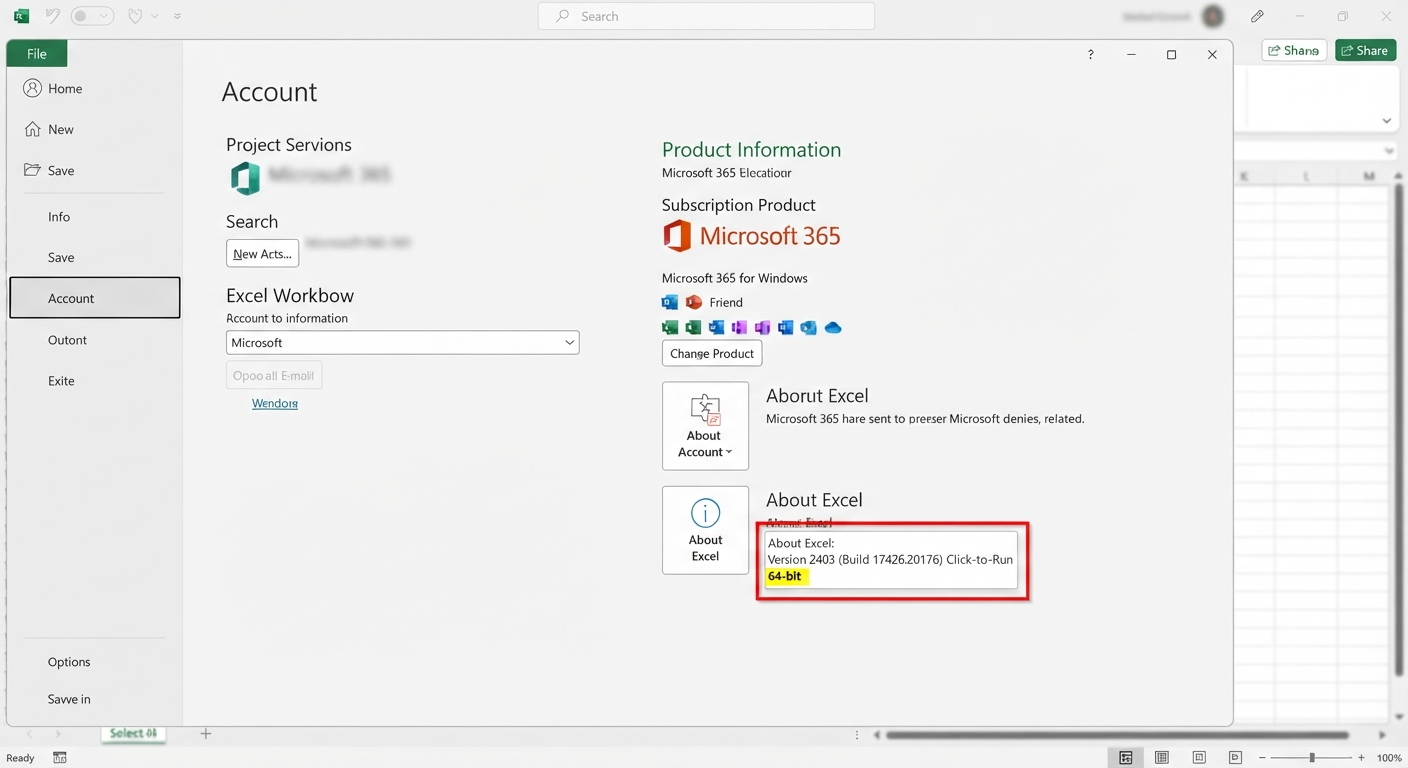Image resolution: width=1408 pixels, height=768 pixels.
Task: Follow the Wendore link
Action: pos(275,403)
